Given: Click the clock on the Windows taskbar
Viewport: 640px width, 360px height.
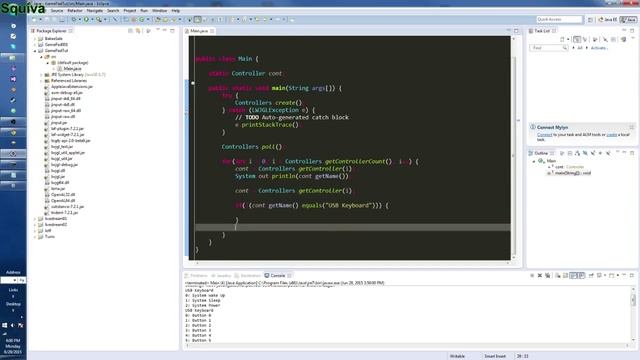Looking at the screenshot, I should pos(13,346).
